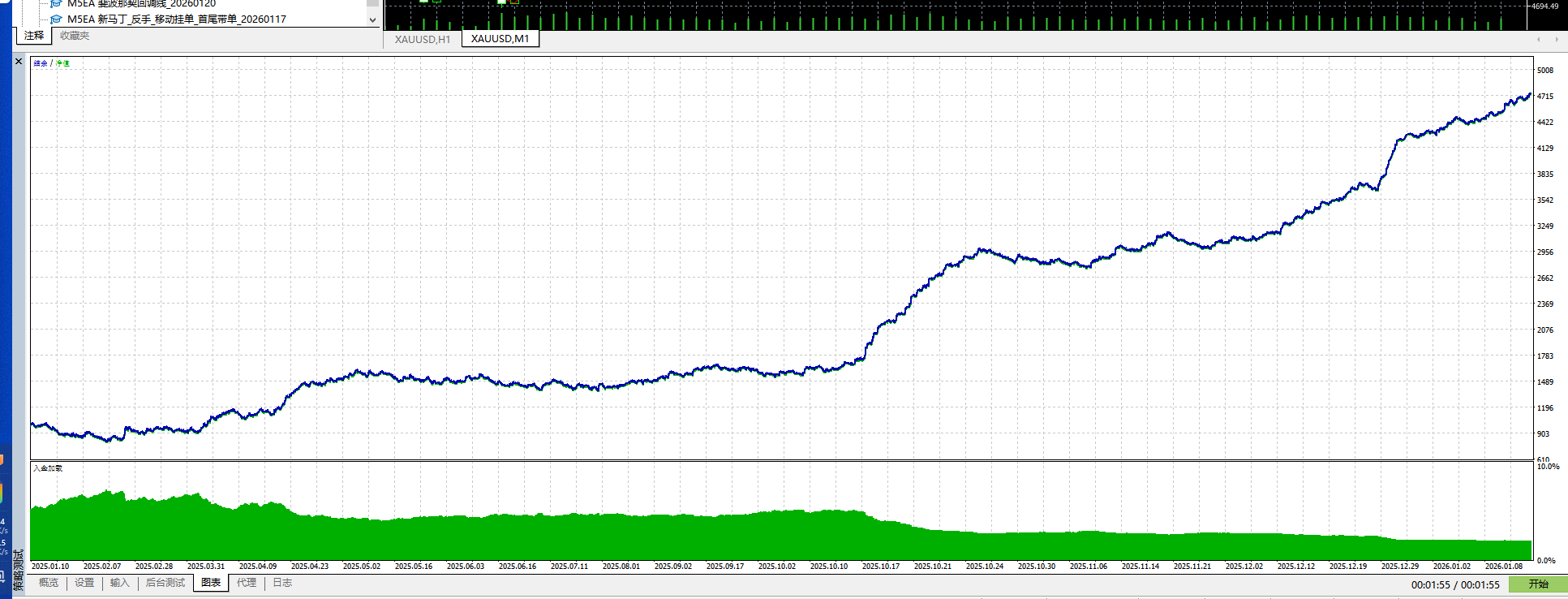
Task: Click the 2956 balance axis value
Action: coord(1545,252)
